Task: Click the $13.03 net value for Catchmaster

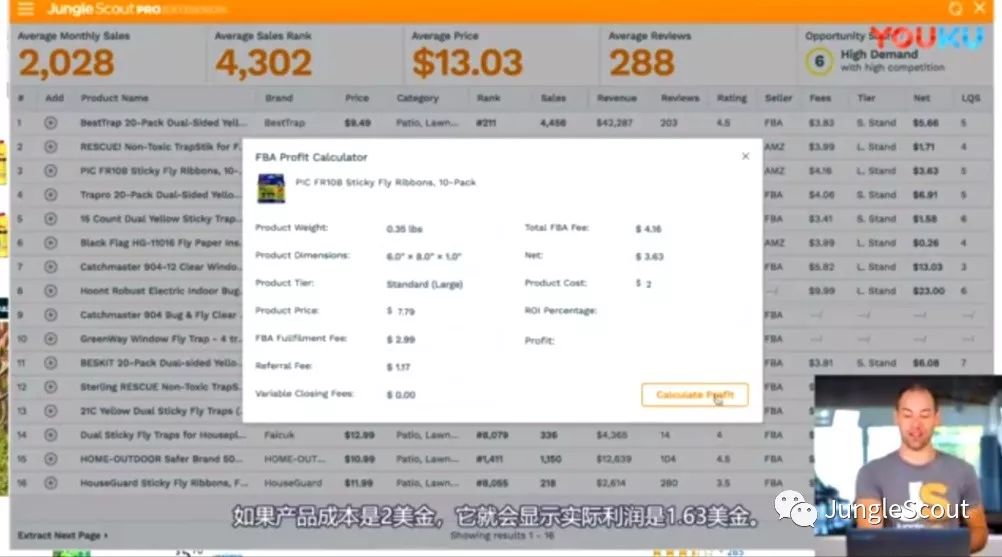Action: pos(927,266)
